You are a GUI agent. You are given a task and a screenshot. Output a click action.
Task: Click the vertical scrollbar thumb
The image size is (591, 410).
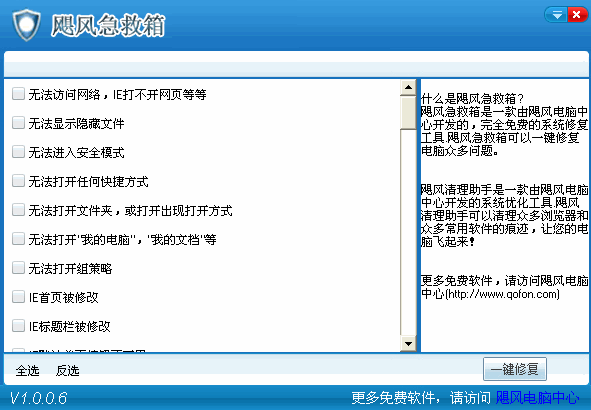click(408, 112)
